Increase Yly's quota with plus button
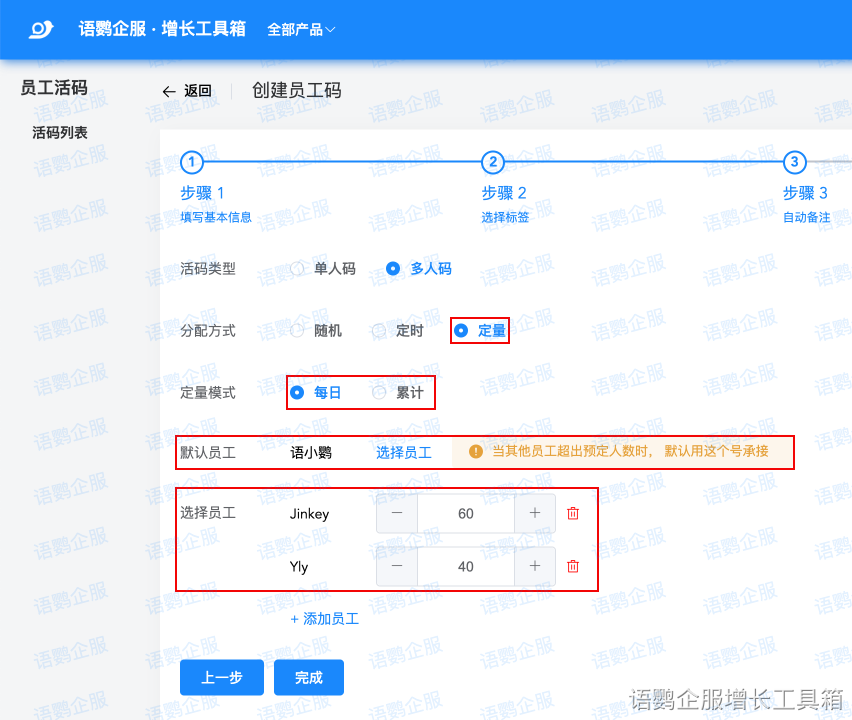This screenshot has width=852, height=720. tap(535, 566)
